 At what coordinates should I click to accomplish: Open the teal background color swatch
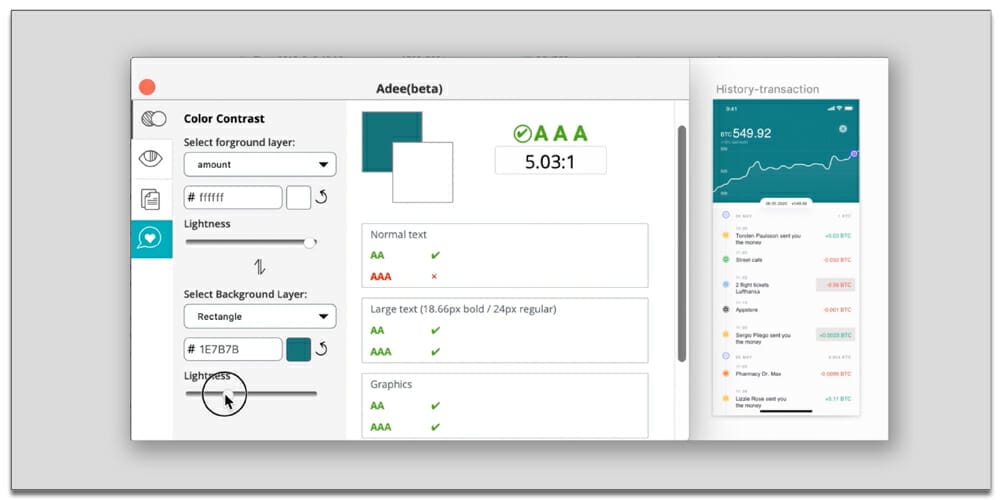click(x=298, y=349)
